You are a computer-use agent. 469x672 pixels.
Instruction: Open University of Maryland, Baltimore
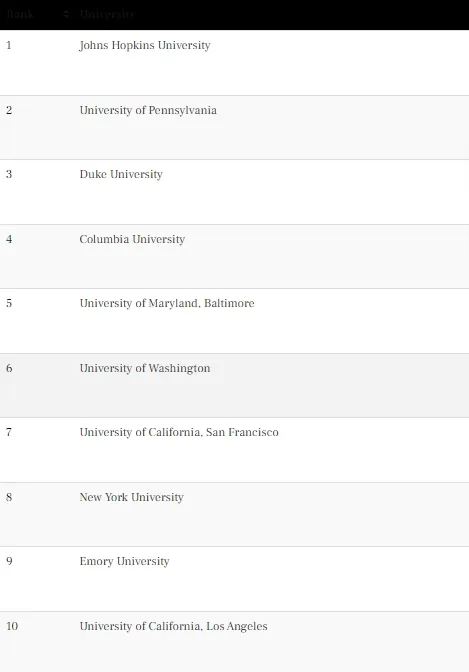167,303
